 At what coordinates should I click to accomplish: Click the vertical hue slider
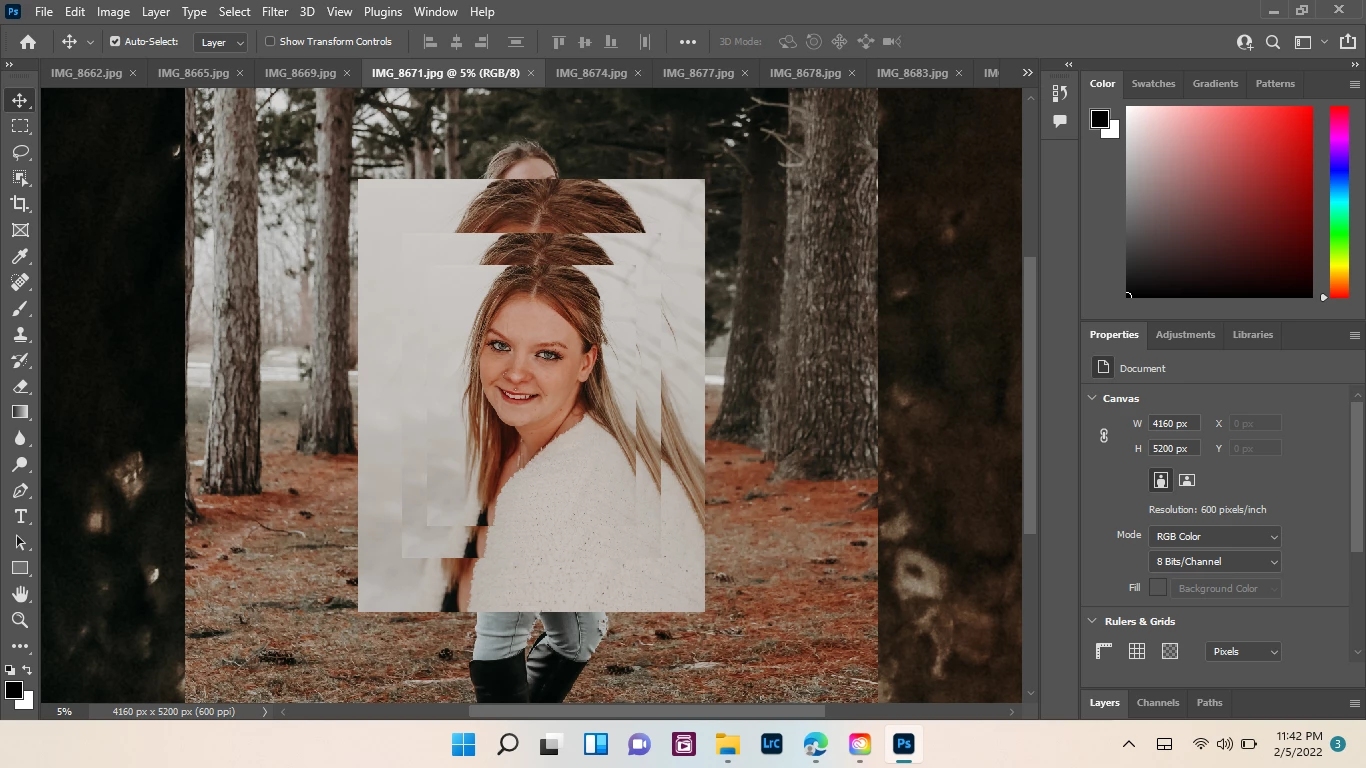[1339, 202]
